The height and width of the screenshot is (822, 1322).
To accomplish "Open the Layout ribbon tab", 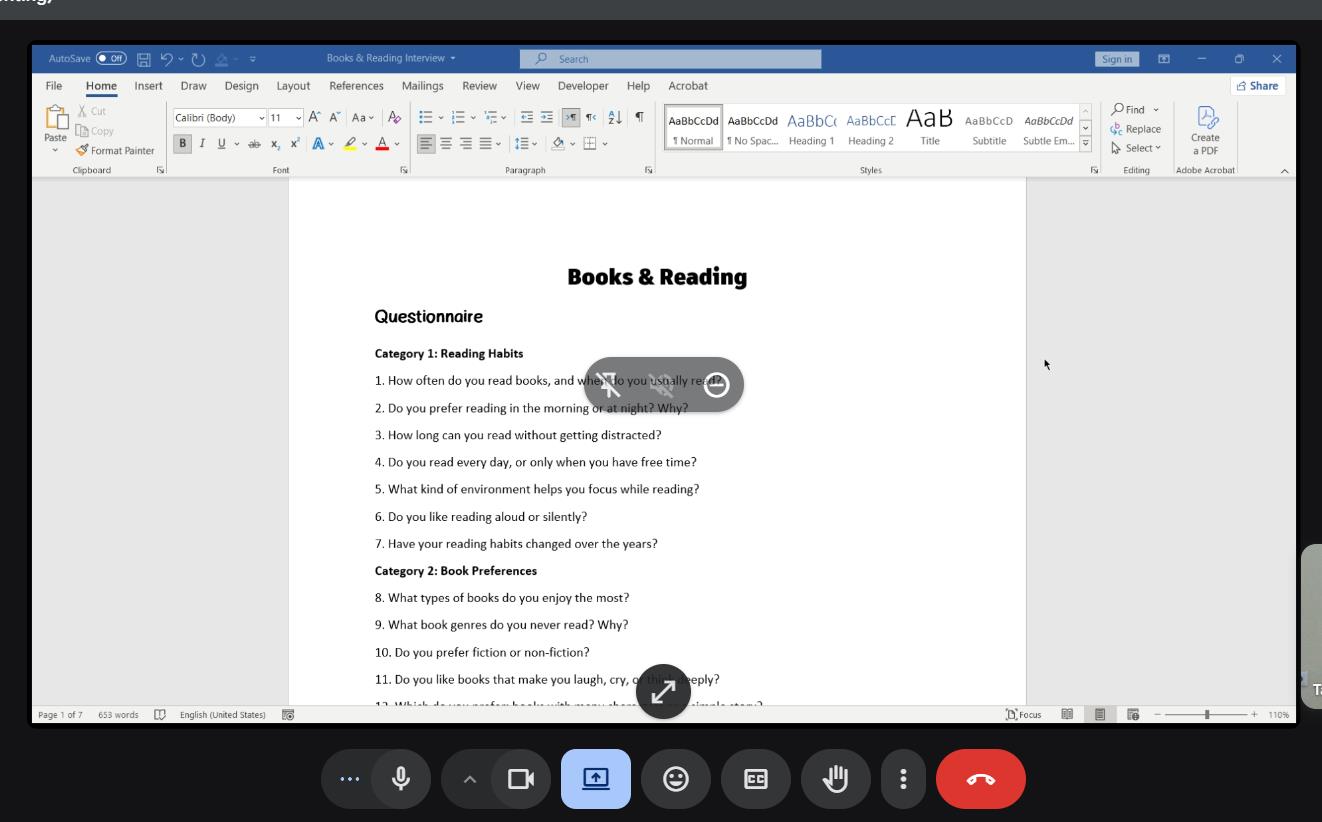I will tap(293, 86).
